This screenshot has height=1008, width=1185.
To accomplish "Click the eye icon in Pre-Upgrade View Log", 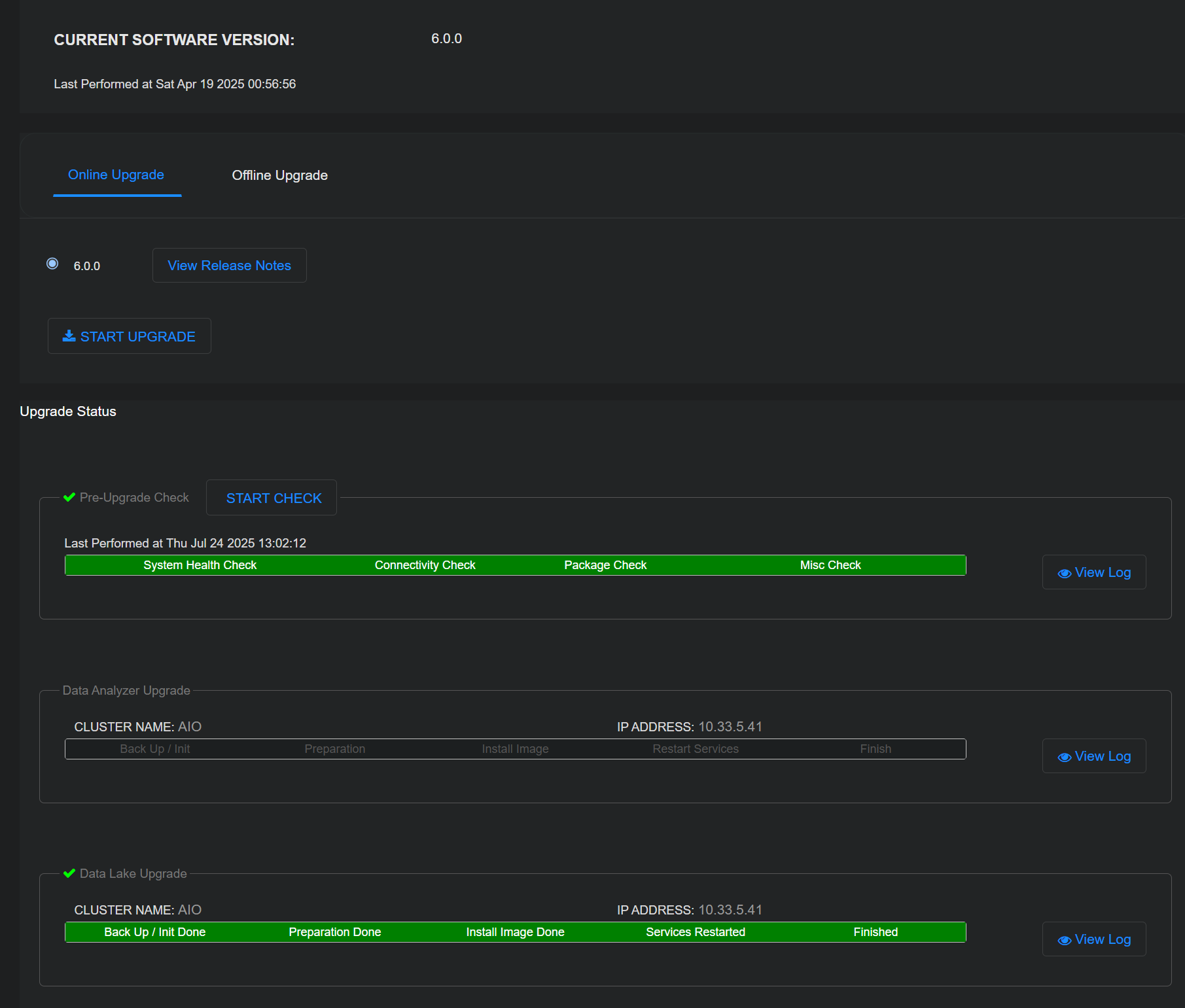I will point(1064,573).
